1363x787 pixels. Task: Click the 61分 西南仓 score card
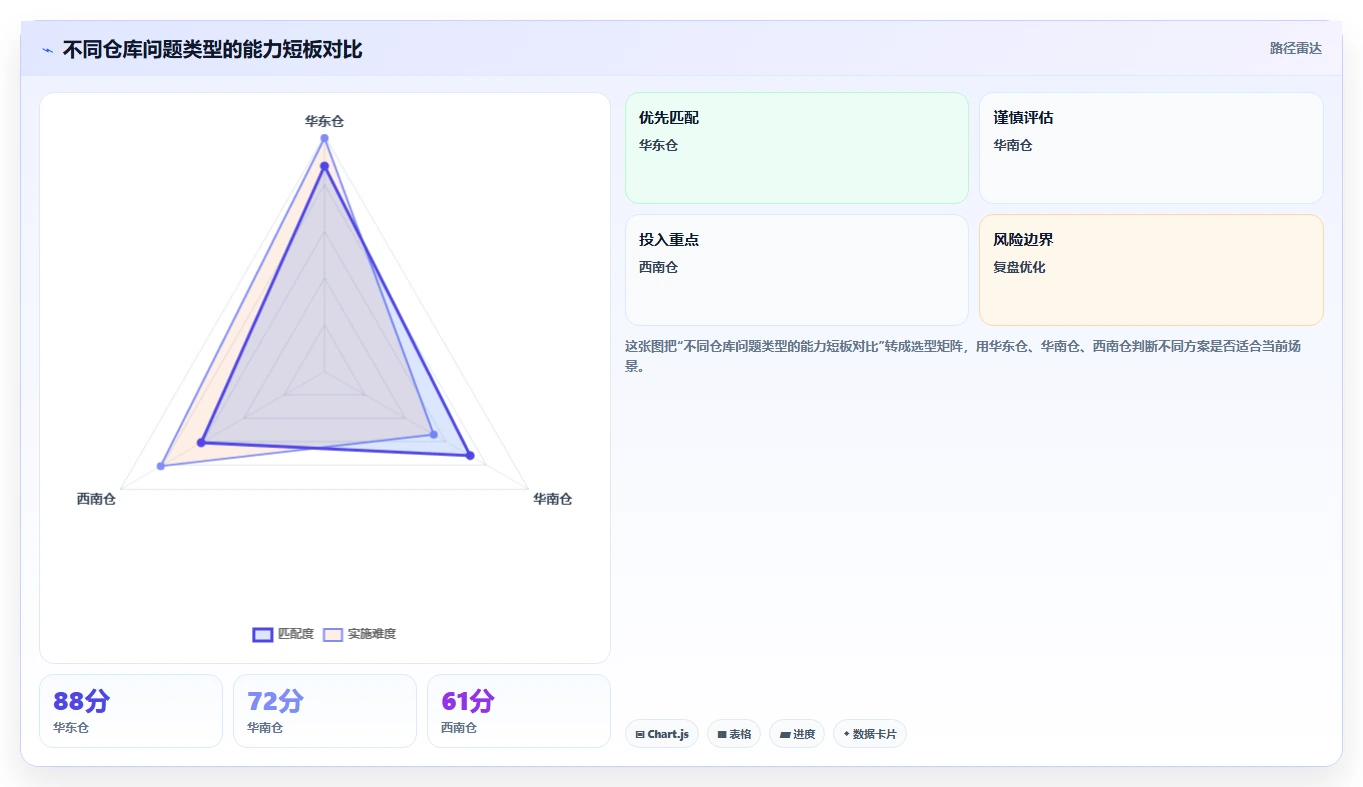(x=519, y=711)
